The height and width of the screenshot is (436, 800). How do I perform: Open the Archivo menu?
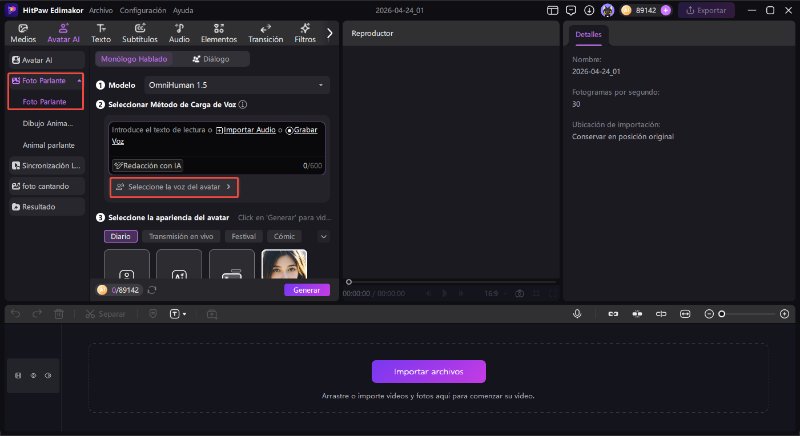101,10
